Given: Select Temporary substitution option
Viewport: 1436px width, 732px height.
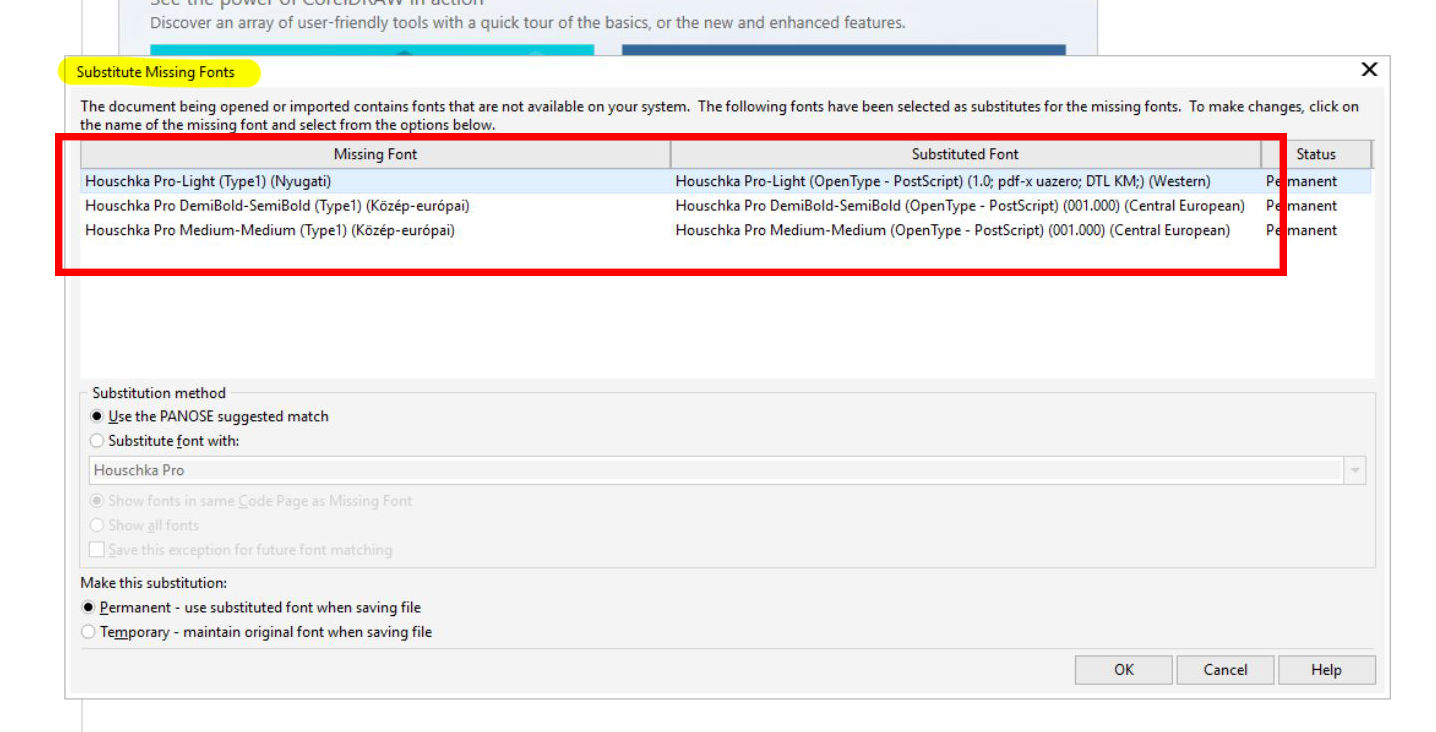Looking at the screenshot, I should pyautogui.click(x=257, y=632).
